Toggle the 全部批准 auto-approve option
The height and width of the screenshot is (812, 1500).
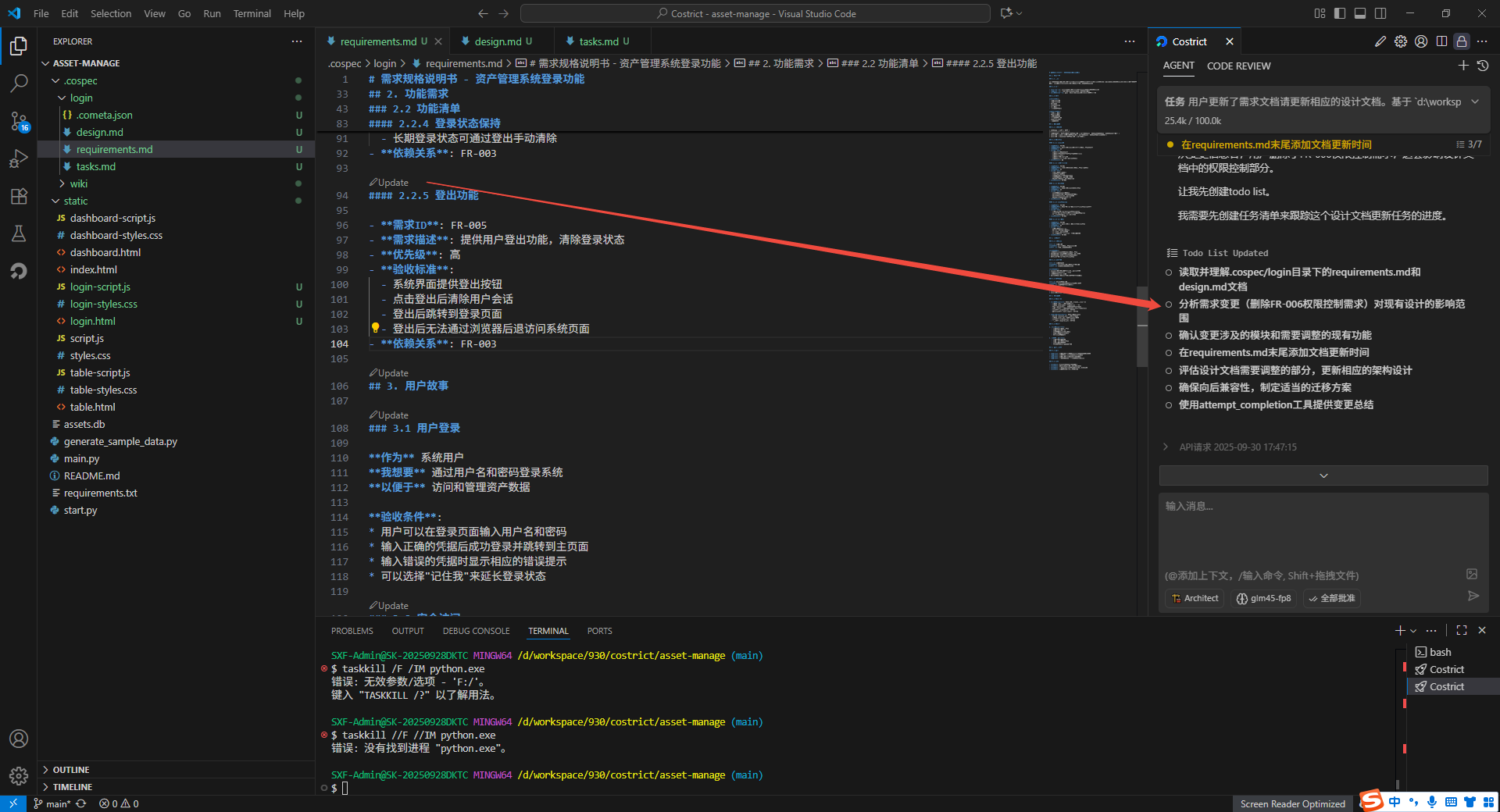1332,598
